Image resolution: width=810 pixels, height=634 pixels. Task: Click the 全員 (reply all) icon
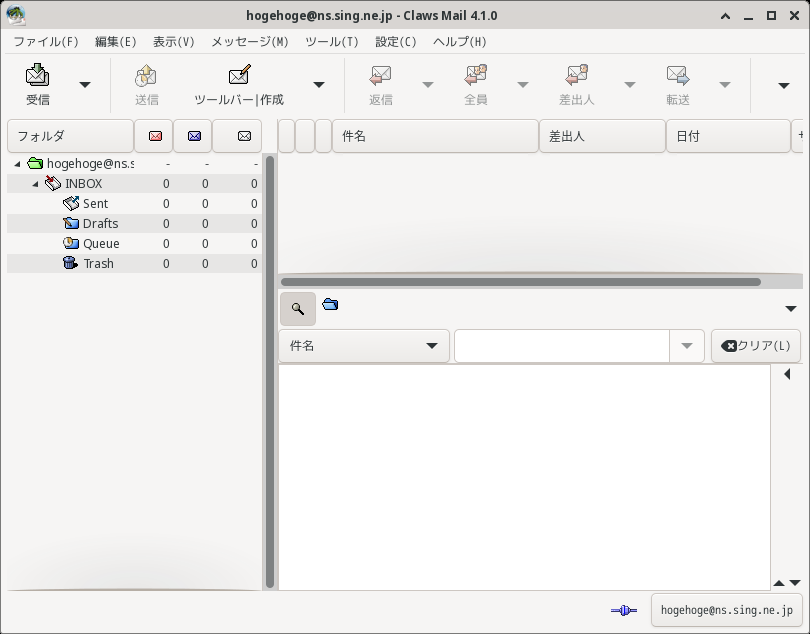click(x=476, y=75)
